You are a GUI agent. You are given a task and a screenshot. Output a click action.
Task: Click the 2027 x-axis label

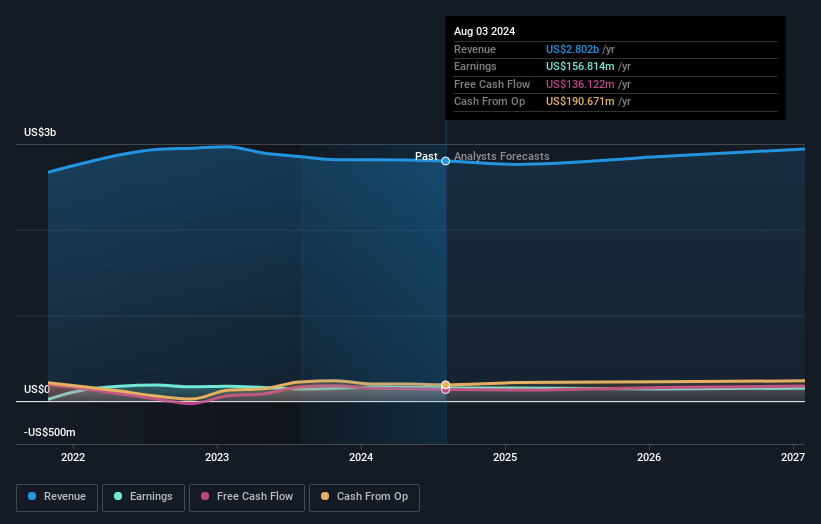pyautogui.click(x=793, y=457)
